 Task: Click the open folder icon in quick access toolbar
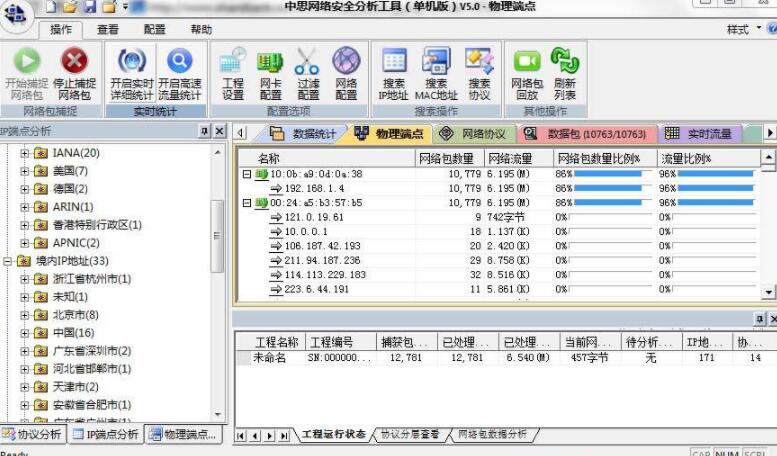pos(70,6)
